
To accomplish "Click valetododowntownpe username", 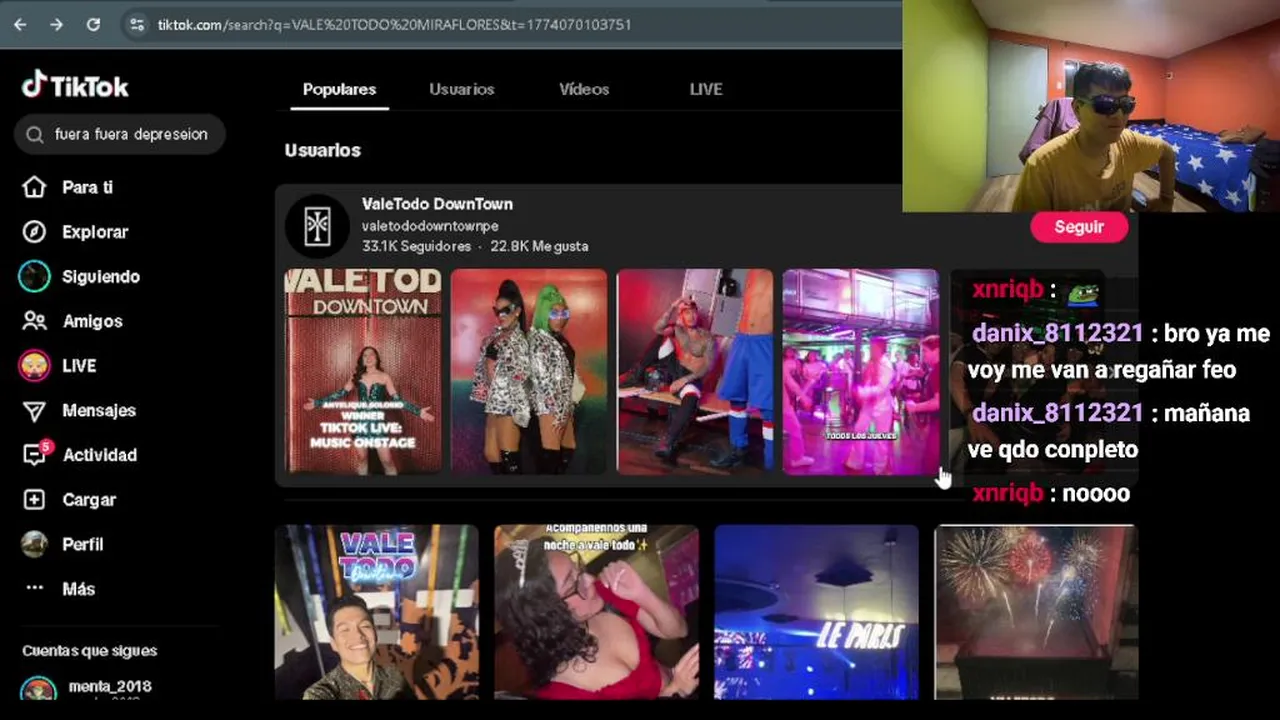I will click(430, 226).
